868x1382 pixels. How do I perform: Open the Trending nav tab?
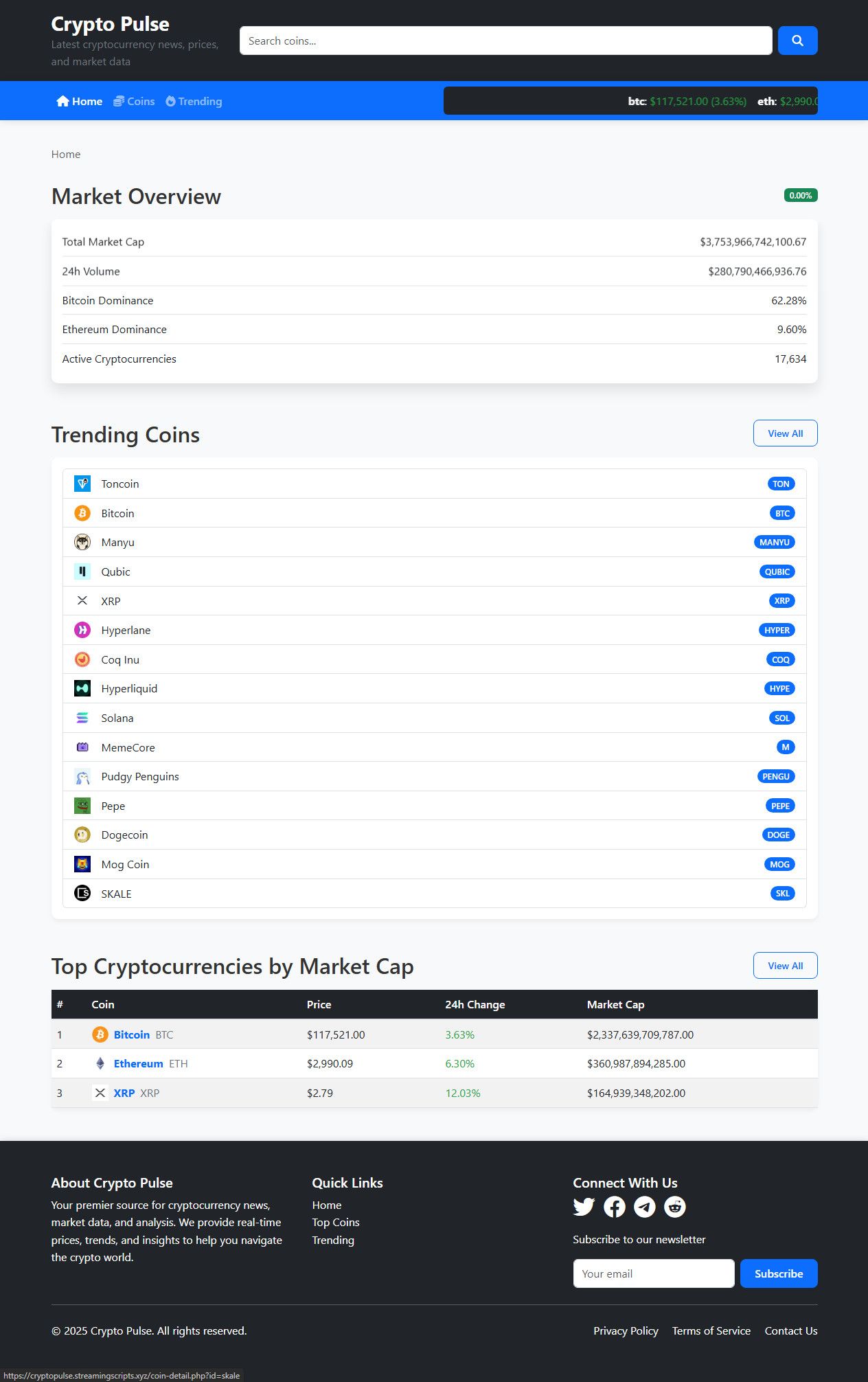click(194, 102)
